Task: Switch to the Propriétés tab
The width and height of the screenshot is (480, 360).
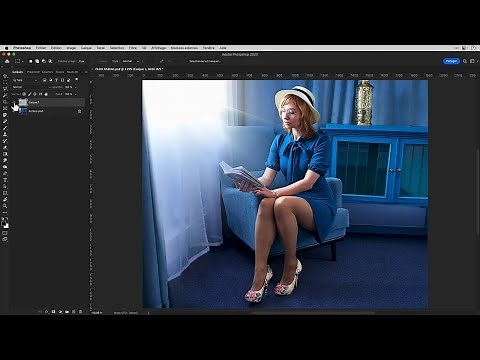Action: coord(33,72)
